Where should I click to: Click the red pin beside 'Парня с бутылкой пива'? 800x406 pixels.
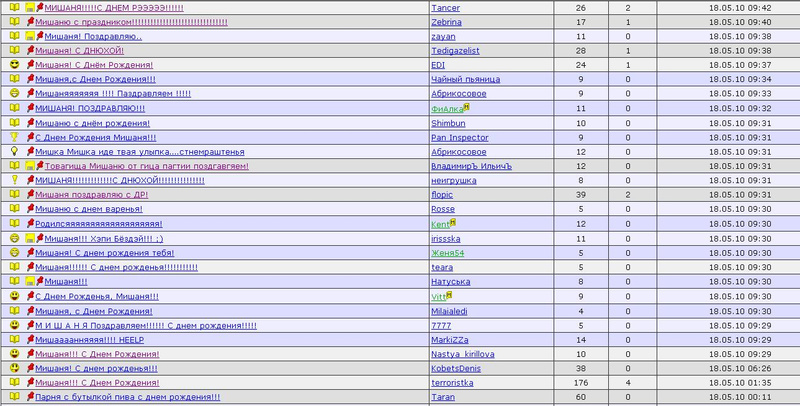click(30, 396)
